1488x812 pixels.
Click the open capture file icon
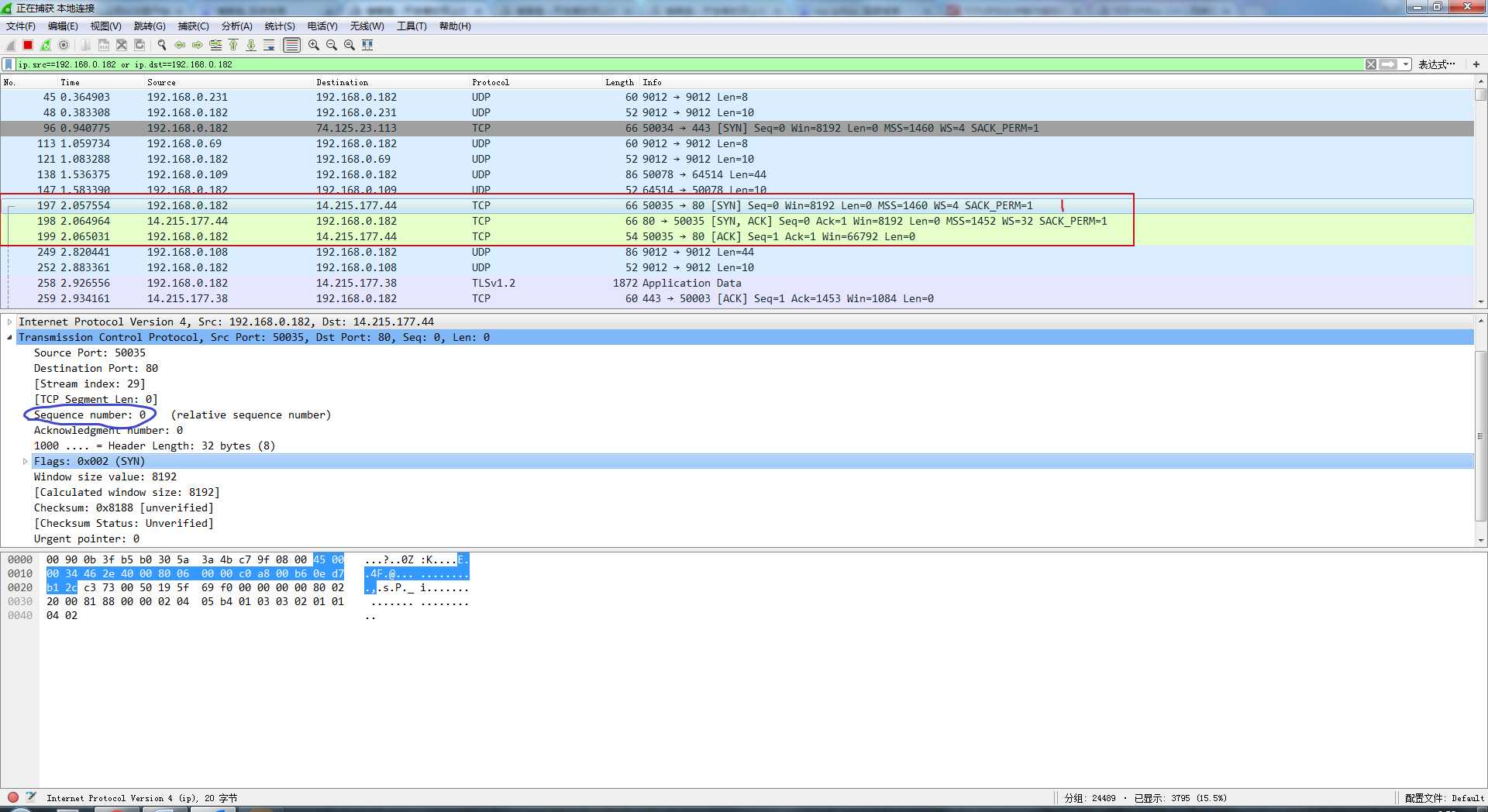tap(86, 45)
